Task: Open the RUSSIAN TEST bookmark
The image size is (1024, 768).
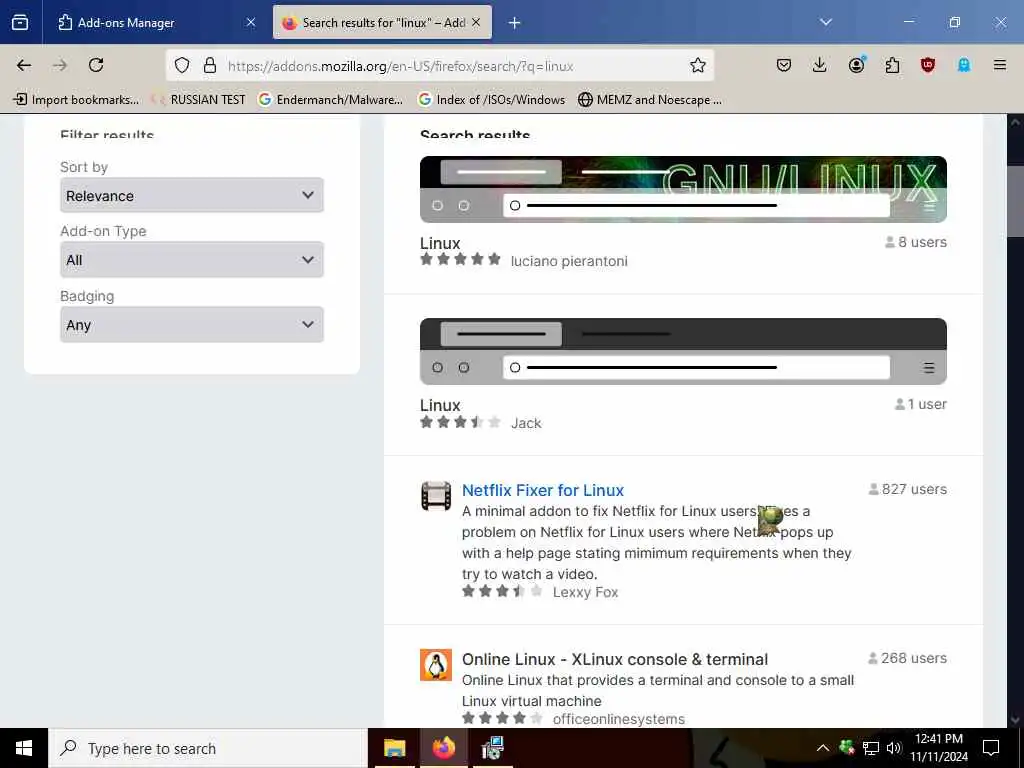Action: [x=199, y=100]
